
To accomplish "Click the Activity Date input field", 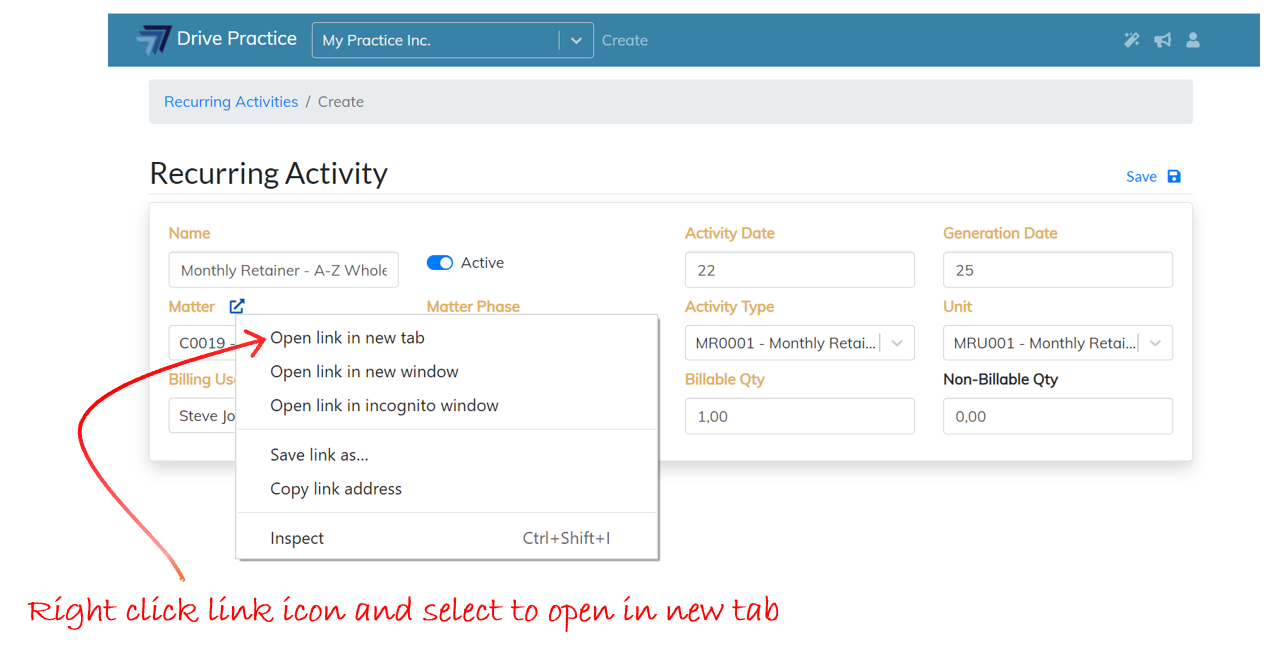I will pos(799,270).
